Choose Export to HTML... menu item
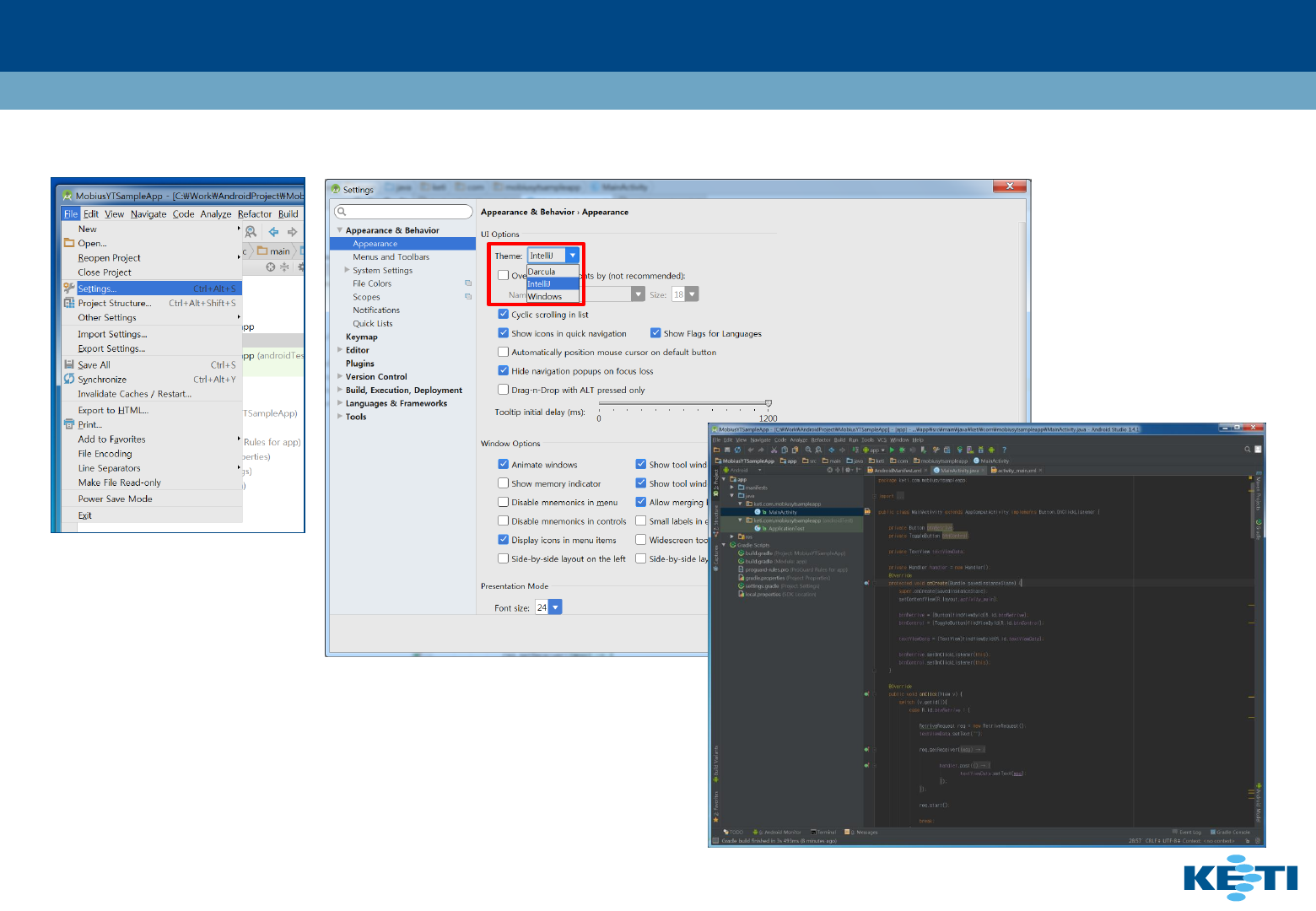Viewport: 1316px width, 911px height. pyautogui.click(x=152, y=410)
